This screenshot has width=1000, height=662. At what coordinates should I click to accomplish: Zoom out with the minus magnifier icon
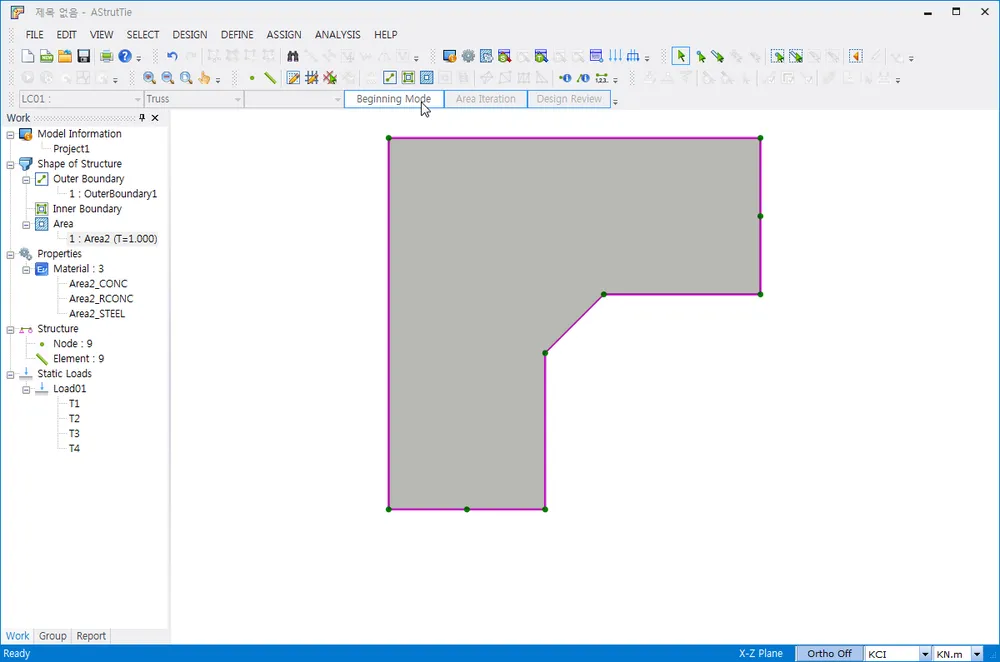pos(168,78)
